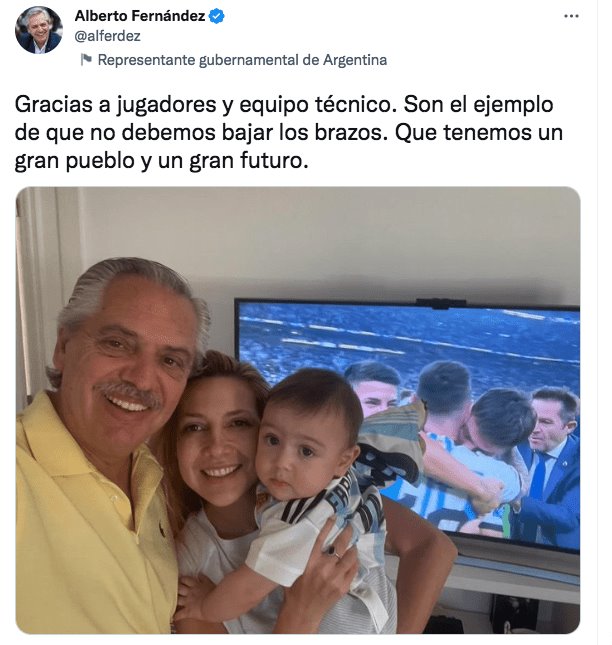
Task: Open the tweet's three-dot more options menu
Action: (571, 16)
